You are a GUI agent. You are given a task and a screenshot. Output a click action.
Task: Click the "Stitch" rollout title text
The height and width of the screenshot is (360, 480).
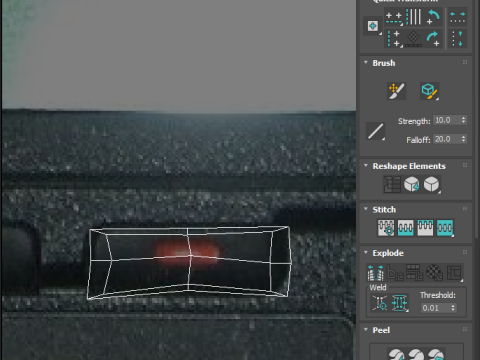click(x=384, y=210)
